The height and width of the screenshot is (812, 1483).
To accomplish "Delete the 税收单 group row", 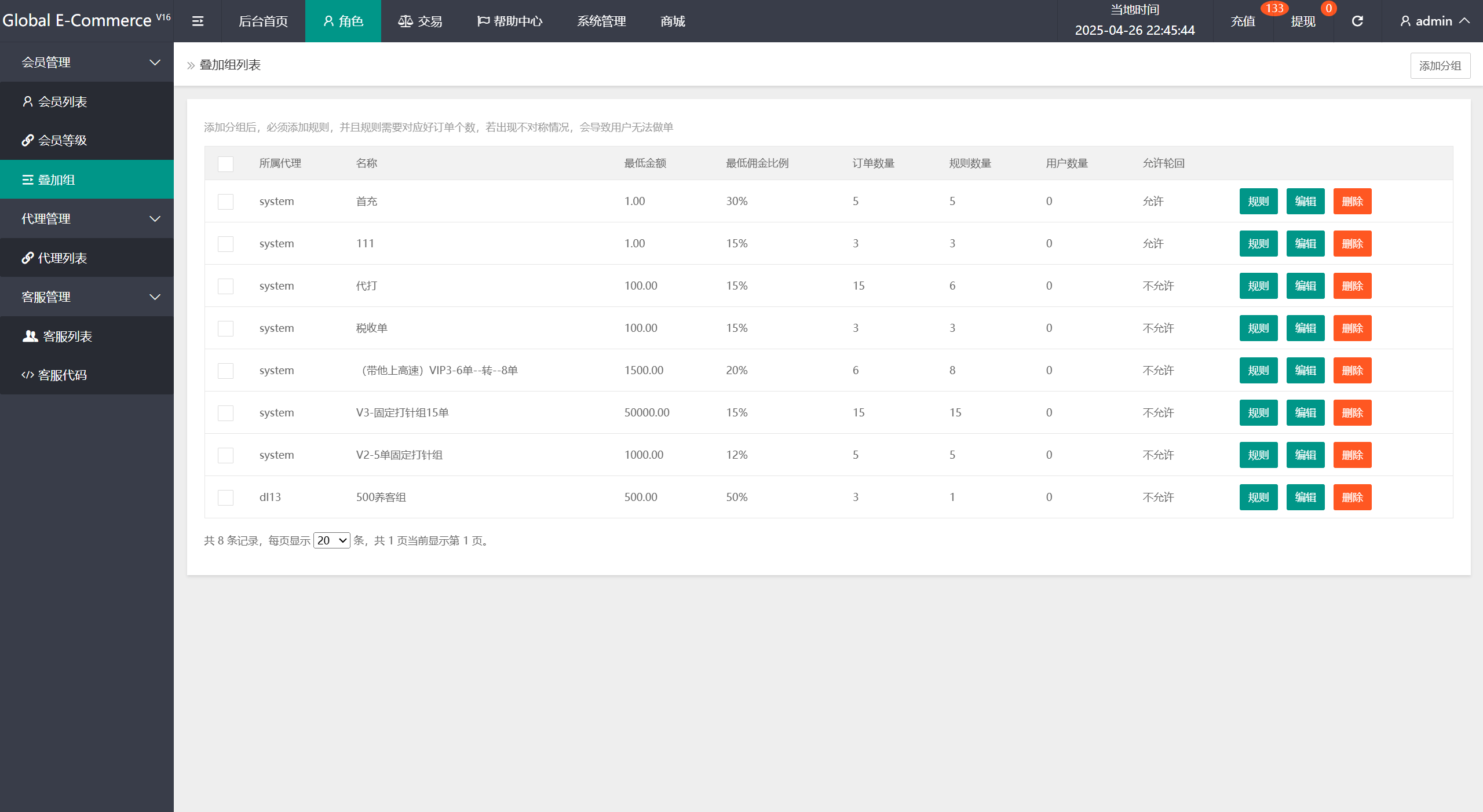I will 1352,328.
